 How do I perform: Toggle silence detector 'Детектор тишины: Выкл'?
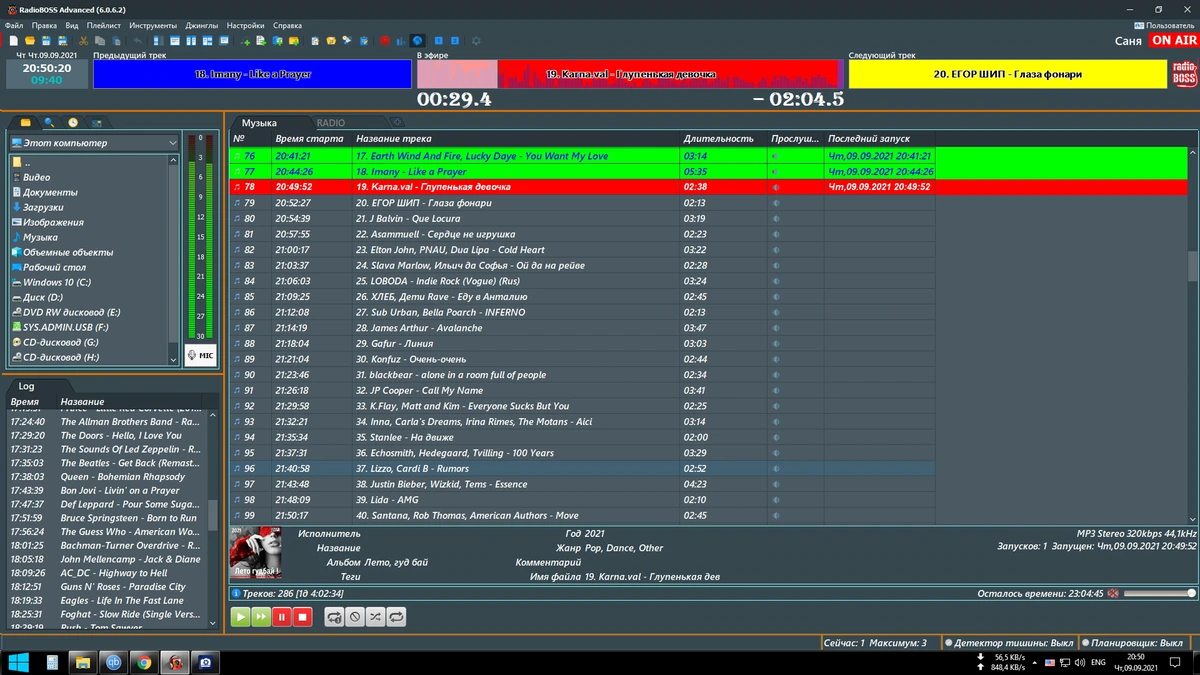click(x=1010, y=643)
